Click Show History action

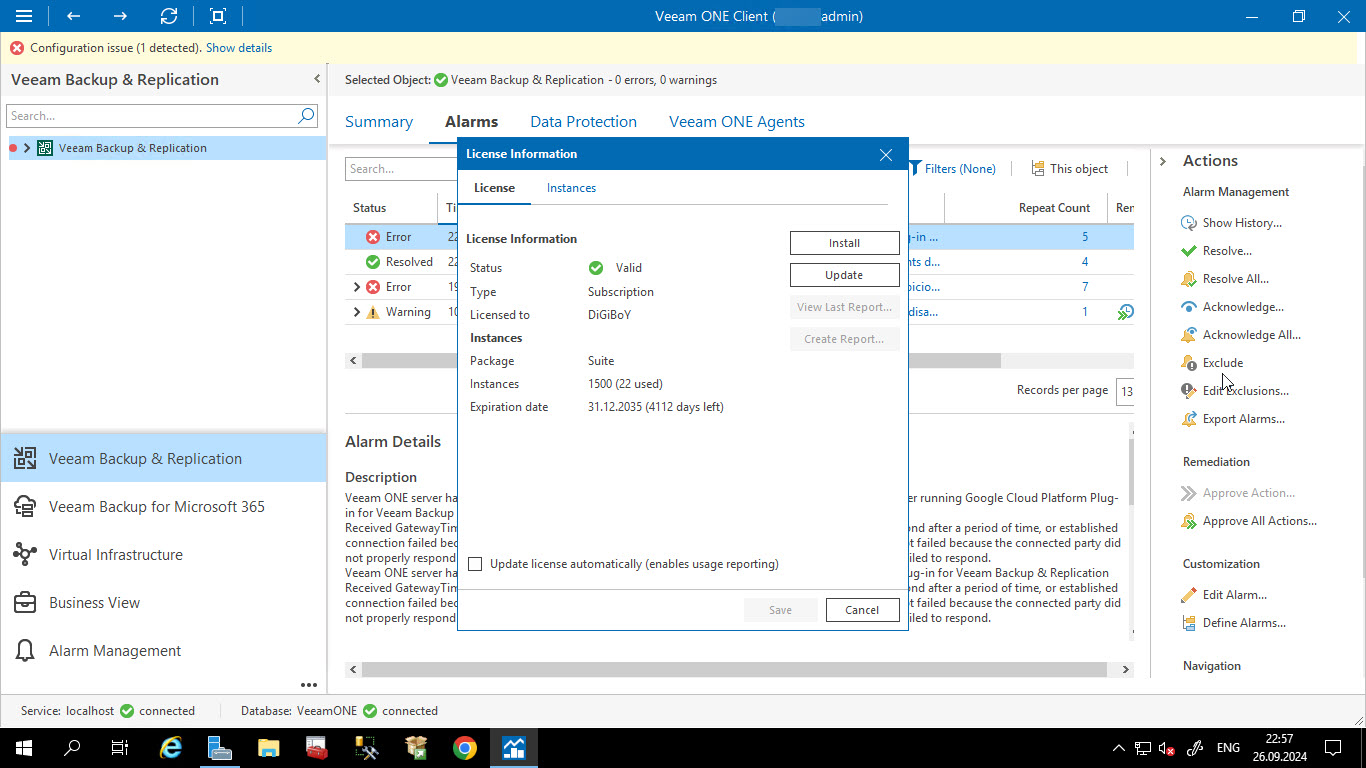1242,223
